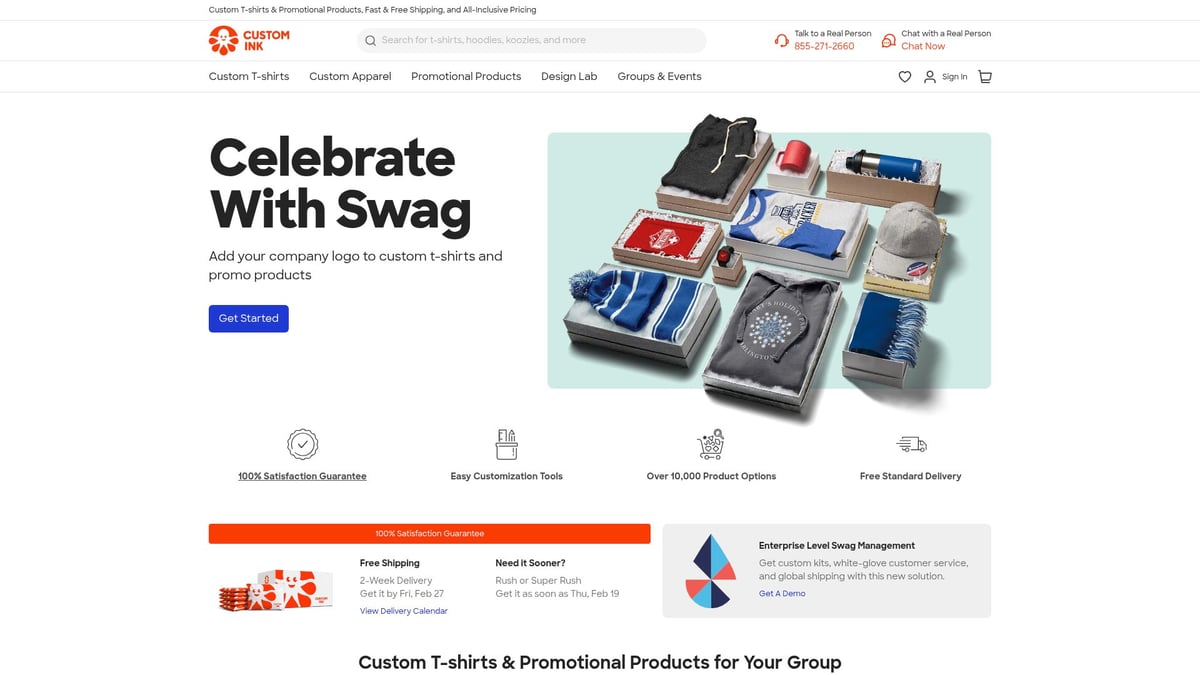Image resolution: width=1200 pixels, height=675 pixels.
Task: Open the favorites heart icon
Action: 905,77
